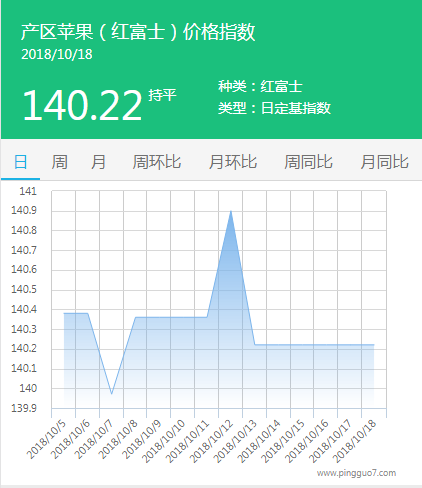Click the 类型：日定基指数 label
This screenshot has height=488, width=422.
tap(274, 108)
